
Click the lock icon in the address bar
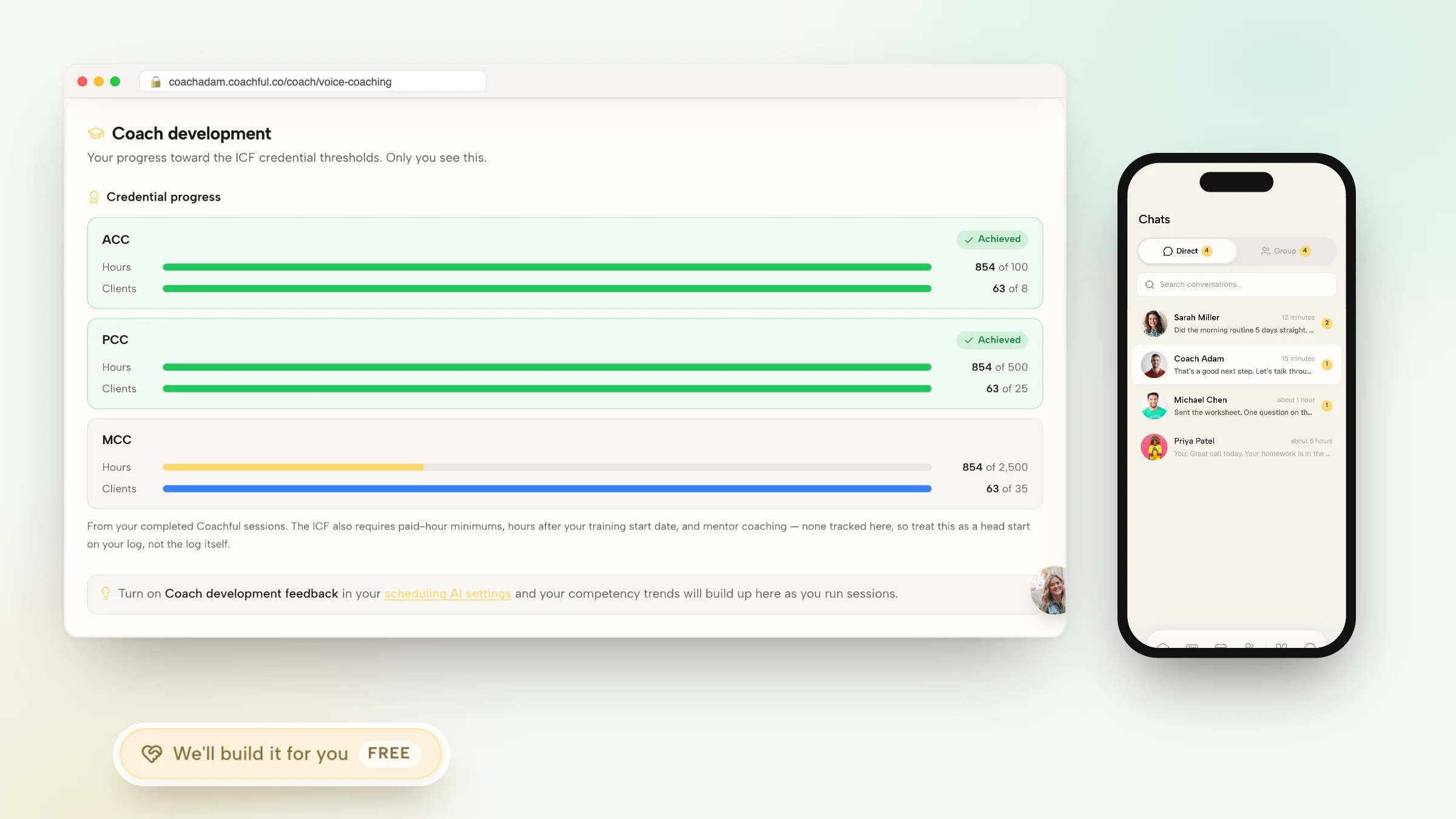156,81
